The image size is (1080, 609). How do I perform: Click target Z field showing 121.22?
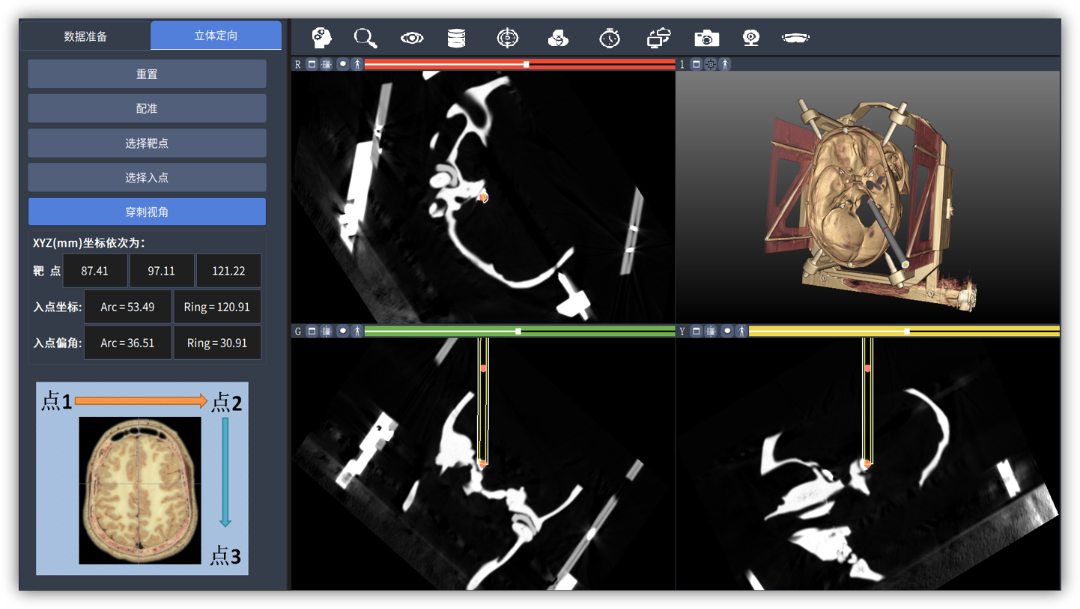click(x=229, y=271)
